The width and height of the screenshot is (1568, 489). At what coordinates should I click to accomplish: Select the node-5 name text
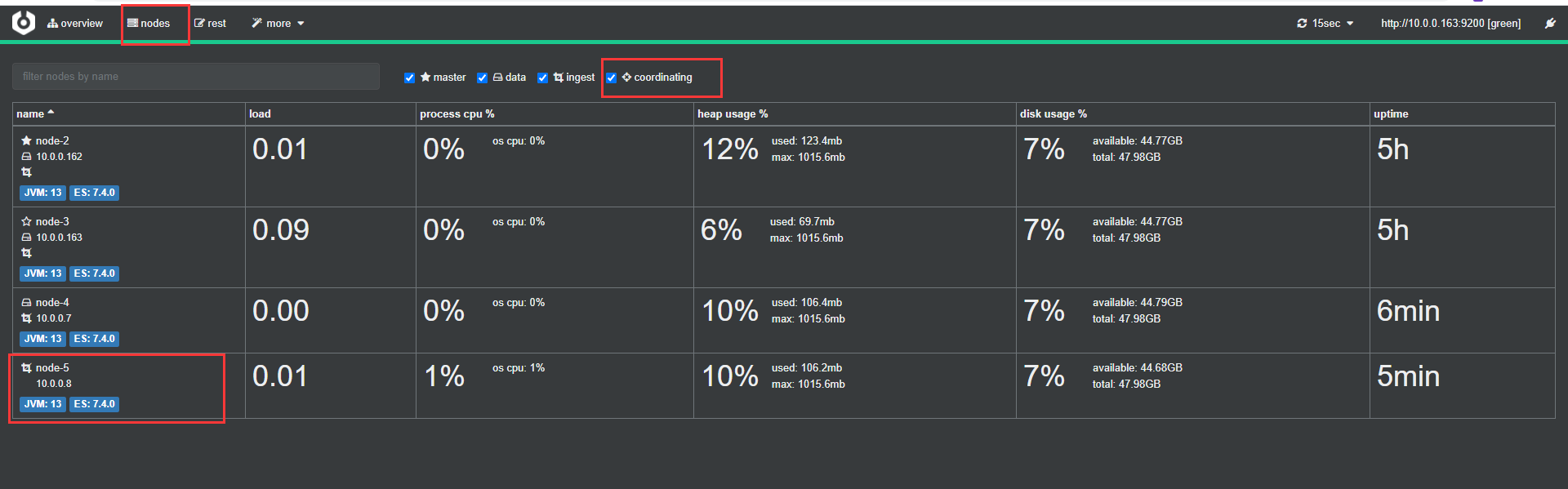coord(52,367)
